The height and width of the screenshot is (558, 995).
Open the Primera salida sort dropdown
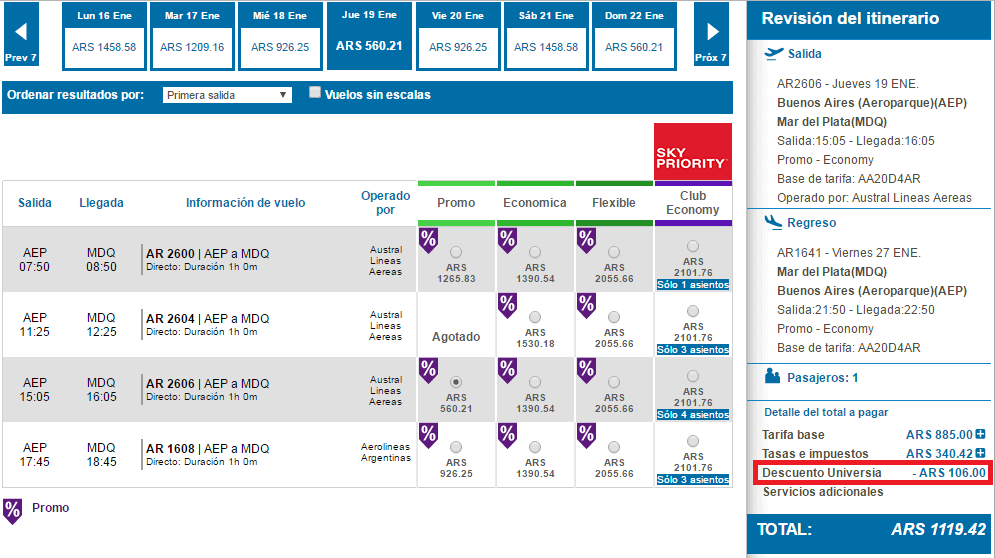(227, 95)
